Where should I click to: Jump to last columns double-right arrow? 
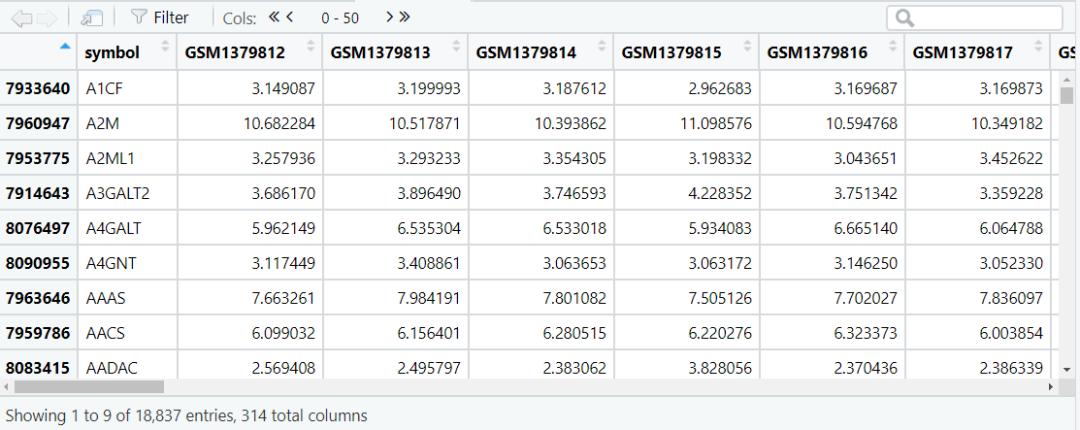coord(404,17)
